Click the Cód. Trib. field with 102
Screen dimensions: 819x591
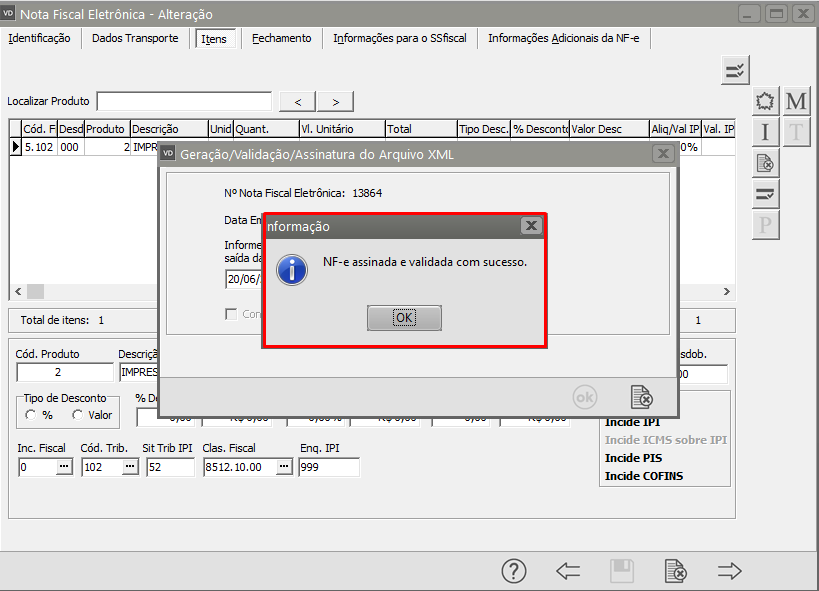102,467
